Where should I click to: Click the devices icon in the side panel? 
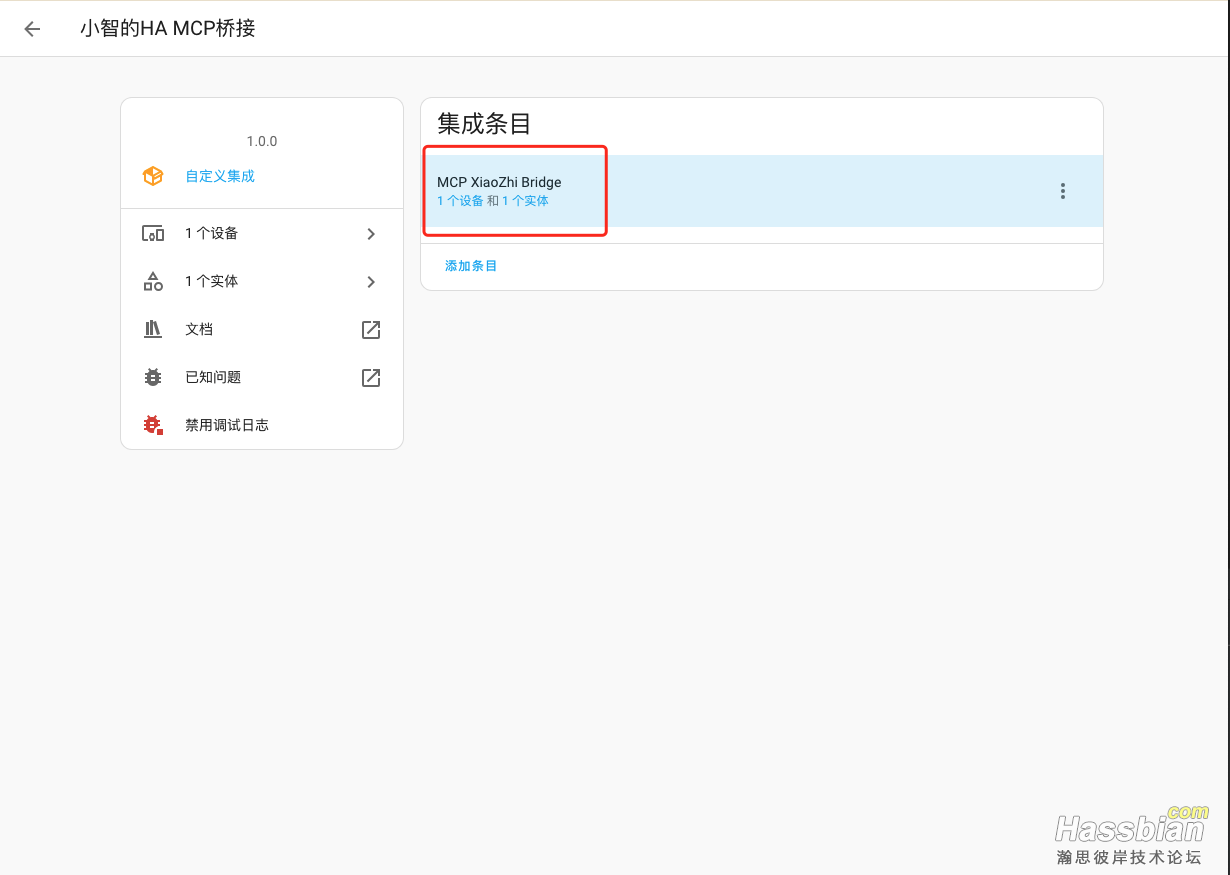point(153,234)
